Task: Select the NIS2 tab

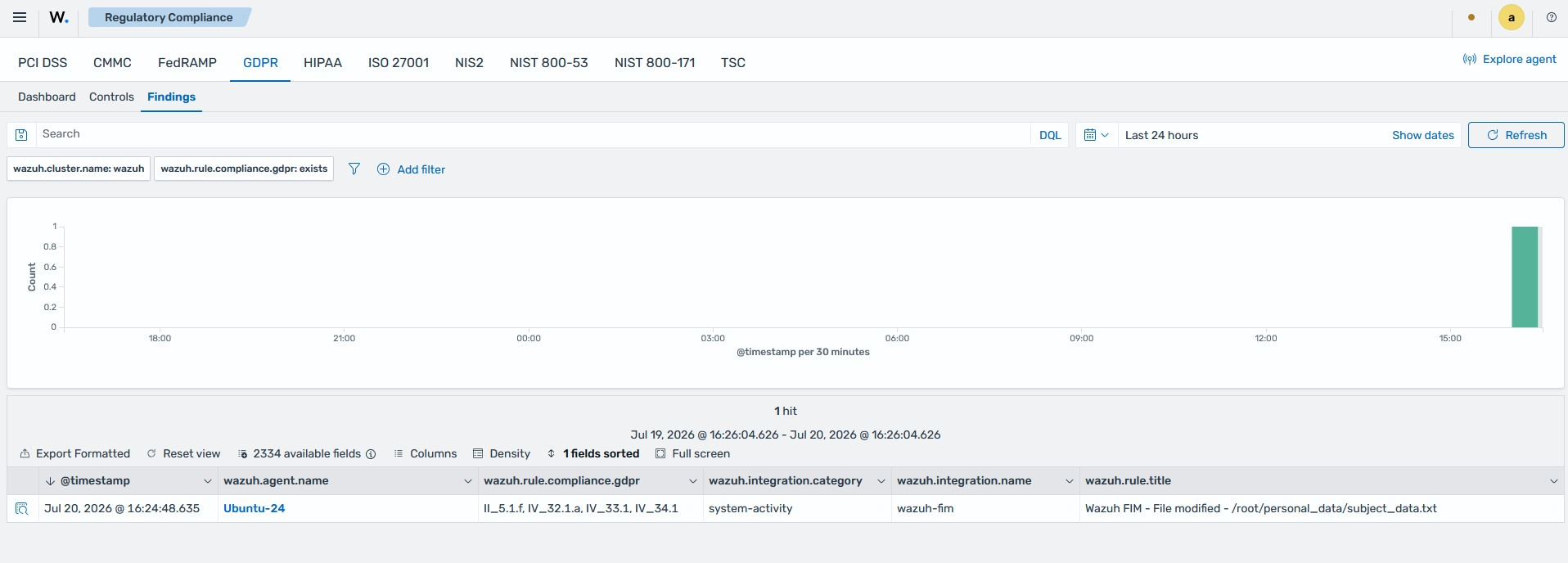Action: point(469,62)
